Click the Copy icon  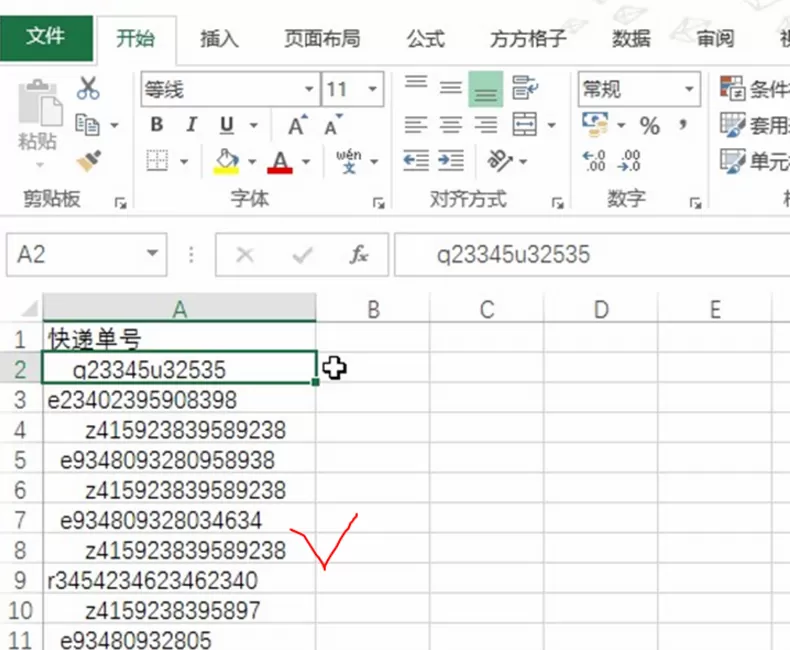[87, 124]
